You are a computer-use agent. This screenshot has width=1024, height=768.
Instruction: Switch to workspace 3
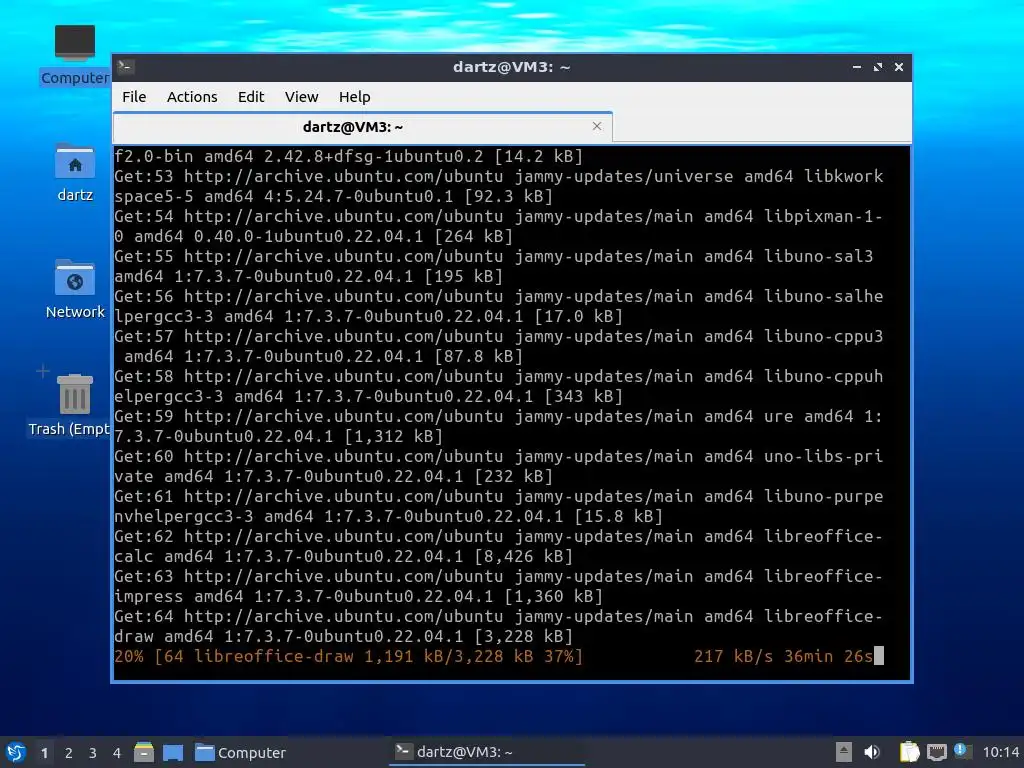tap(93, 753)
